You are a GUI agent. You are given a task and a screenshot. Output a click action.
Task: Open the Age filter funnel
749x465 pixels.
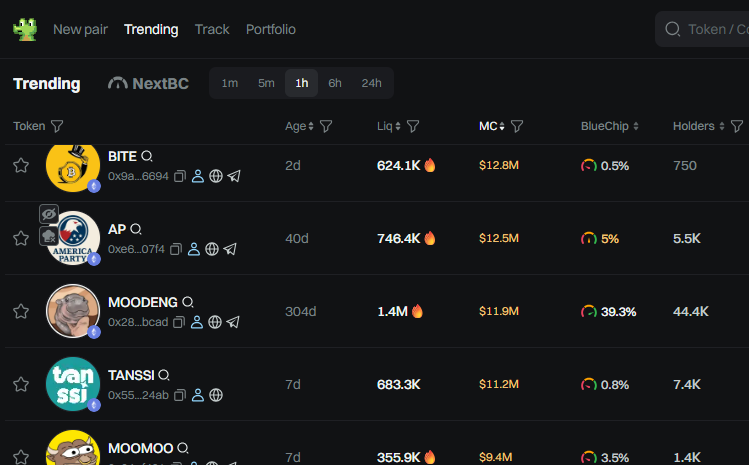coord(326,126)
